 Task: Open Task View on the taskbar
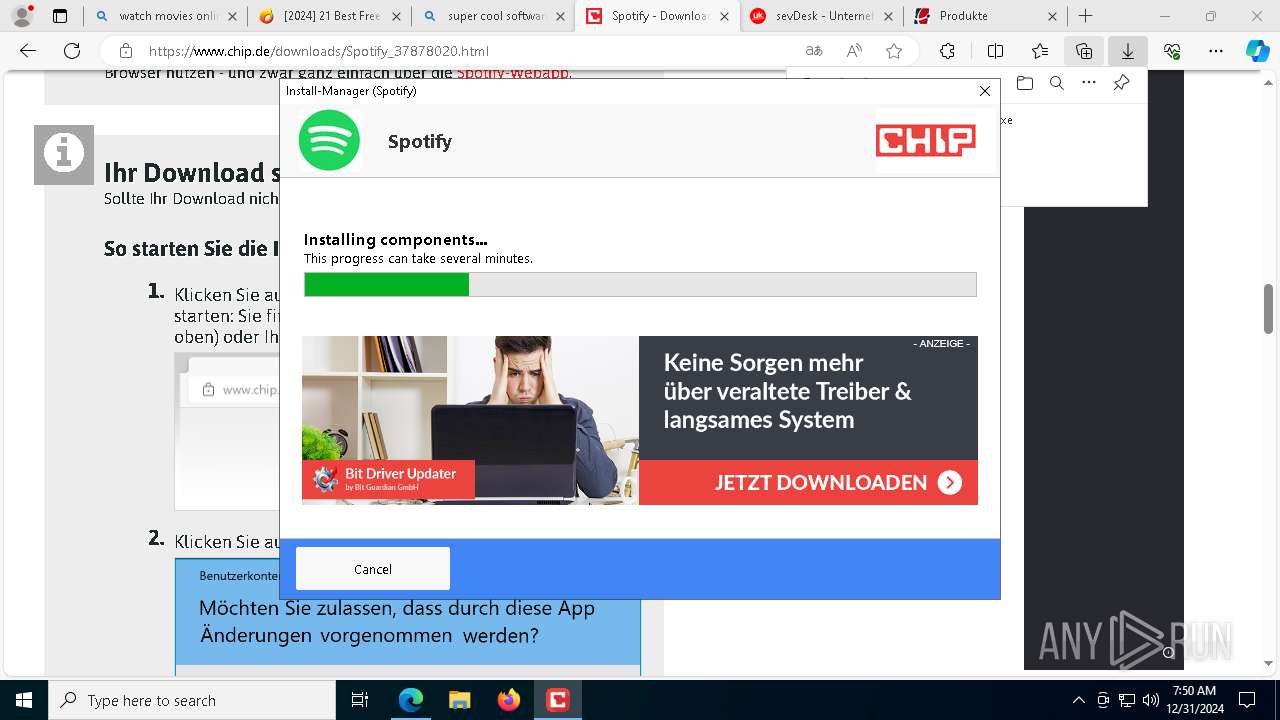(x=360, y=700)
